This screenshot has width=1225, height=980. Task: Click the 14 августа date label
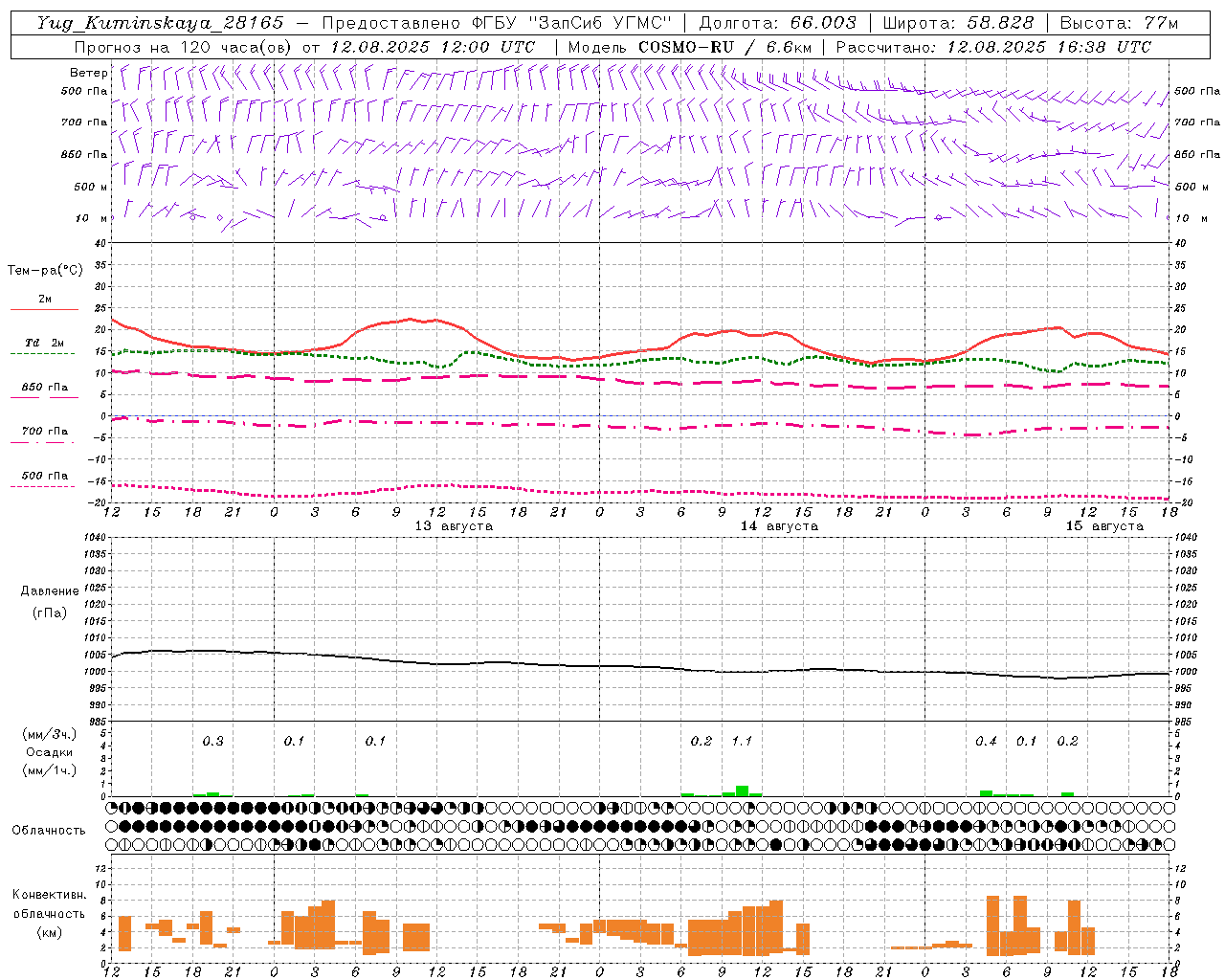coord(779,526)
